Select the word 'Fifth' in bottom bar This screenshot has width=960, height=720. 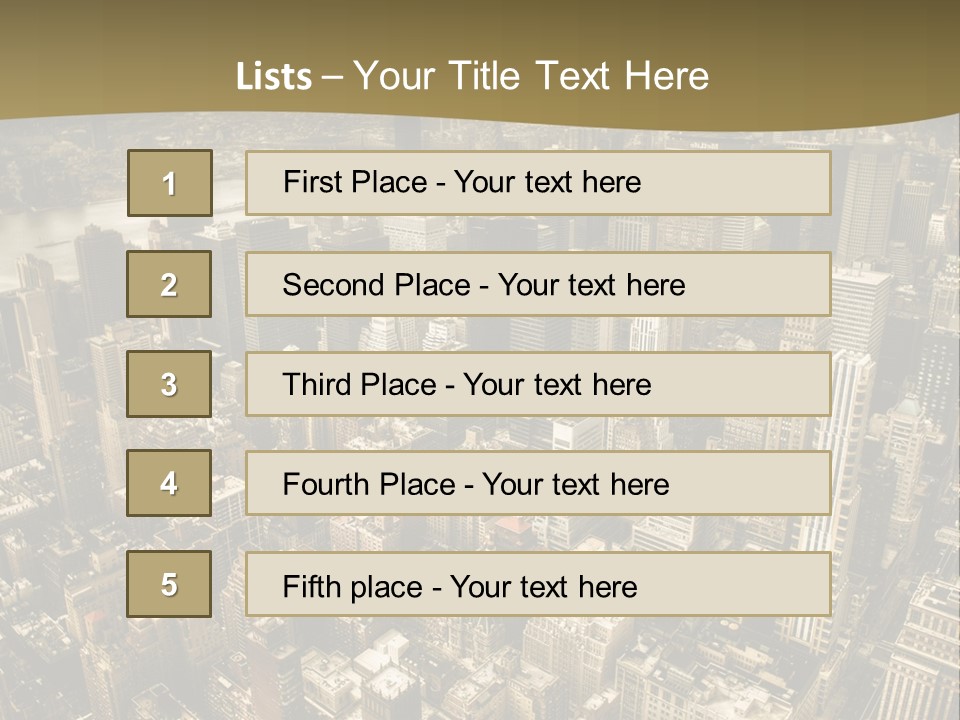coord(311,587)
